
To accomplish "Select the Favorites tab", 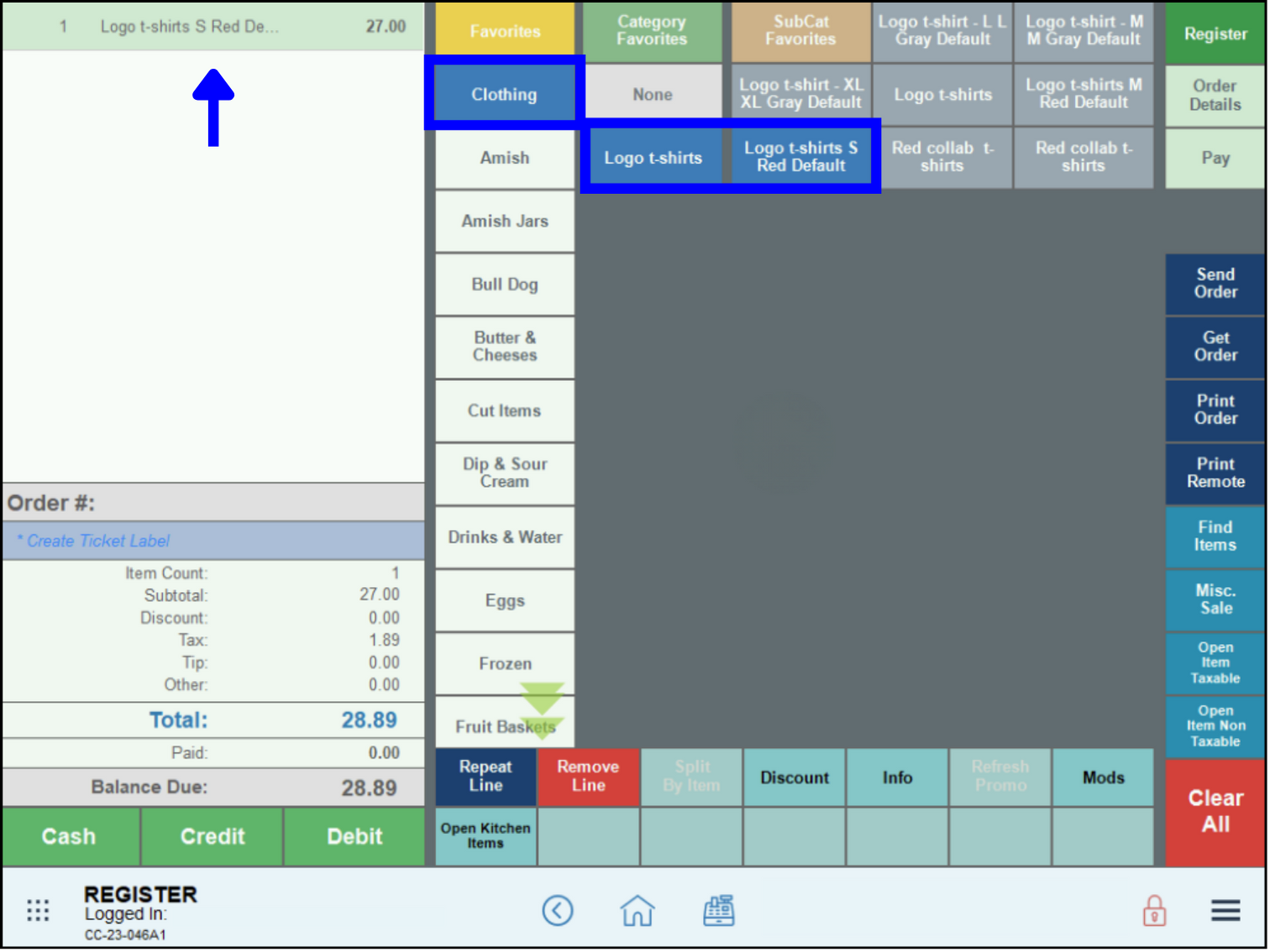I will [505, 31].
